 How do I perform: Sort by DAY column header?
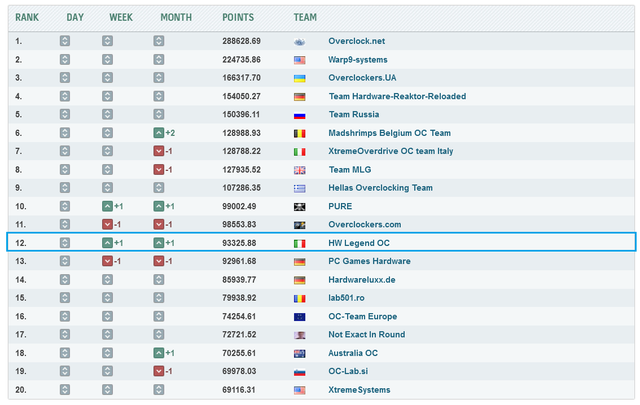[x=75, y=18]
